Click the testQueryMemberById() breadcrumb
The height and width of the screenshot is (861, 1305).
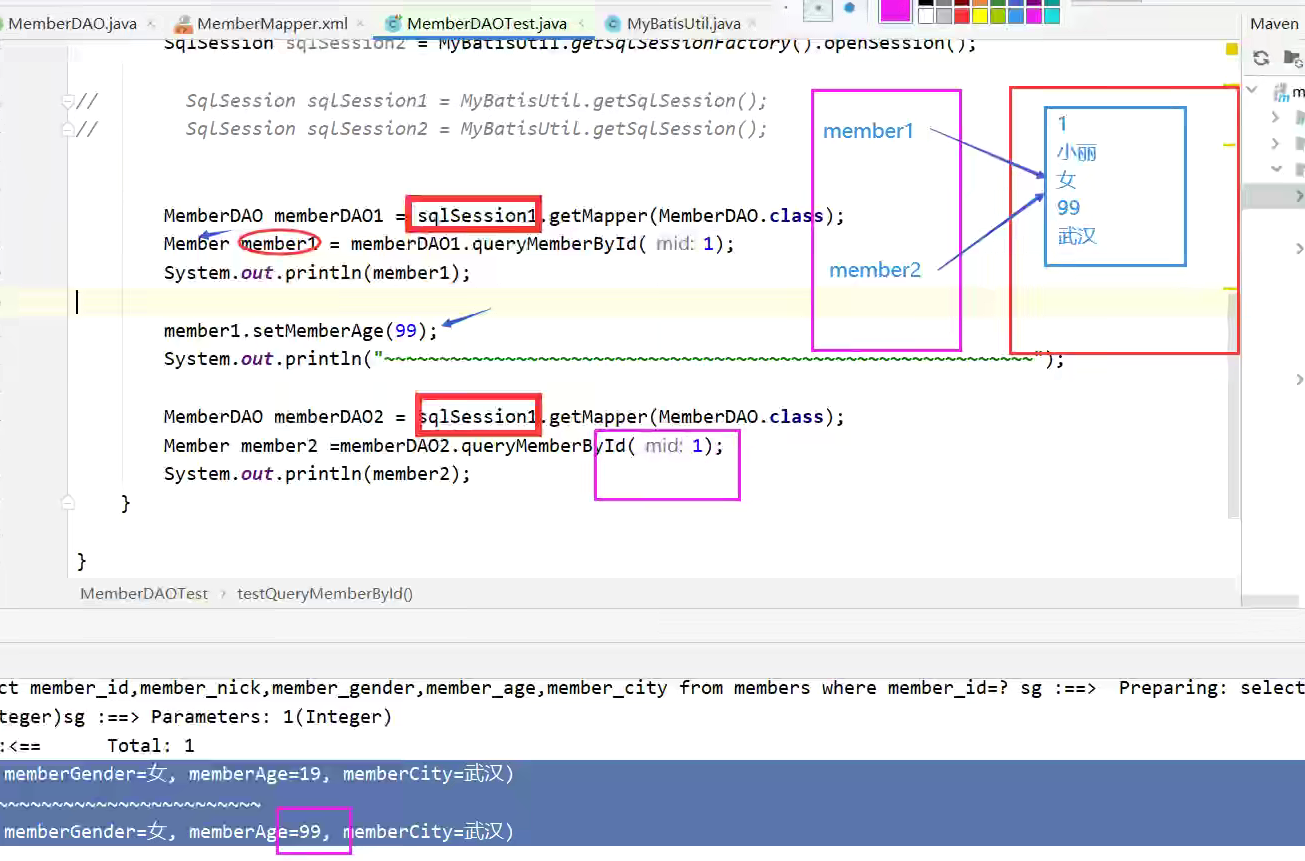tap(325, 593)
